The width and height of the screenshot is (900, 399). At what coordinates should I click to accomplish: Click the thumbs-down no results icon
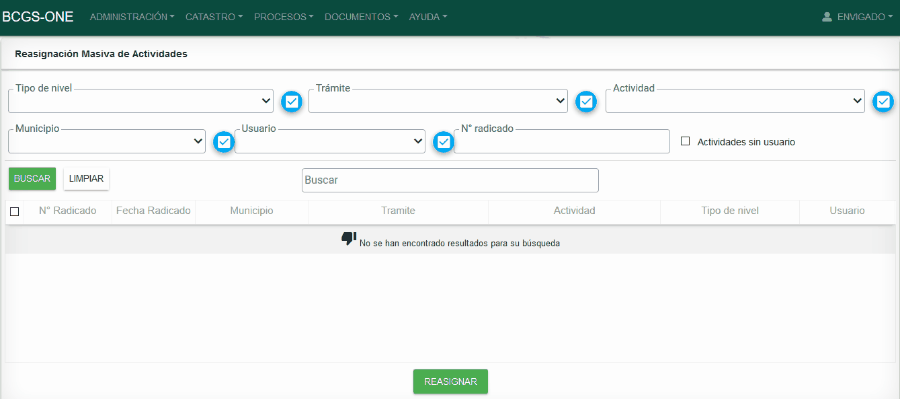pos(349,239)
